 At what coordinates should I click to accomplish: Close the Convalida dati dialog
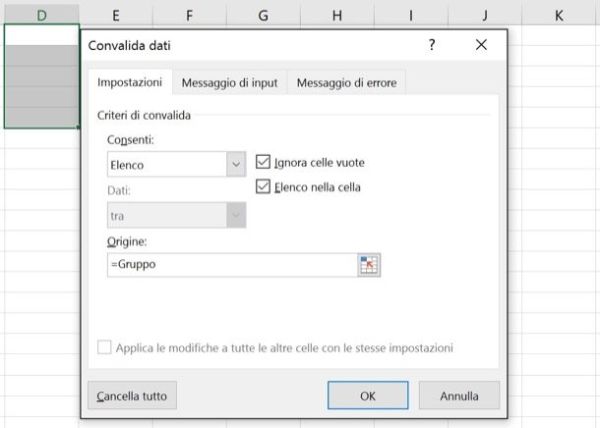481,46
